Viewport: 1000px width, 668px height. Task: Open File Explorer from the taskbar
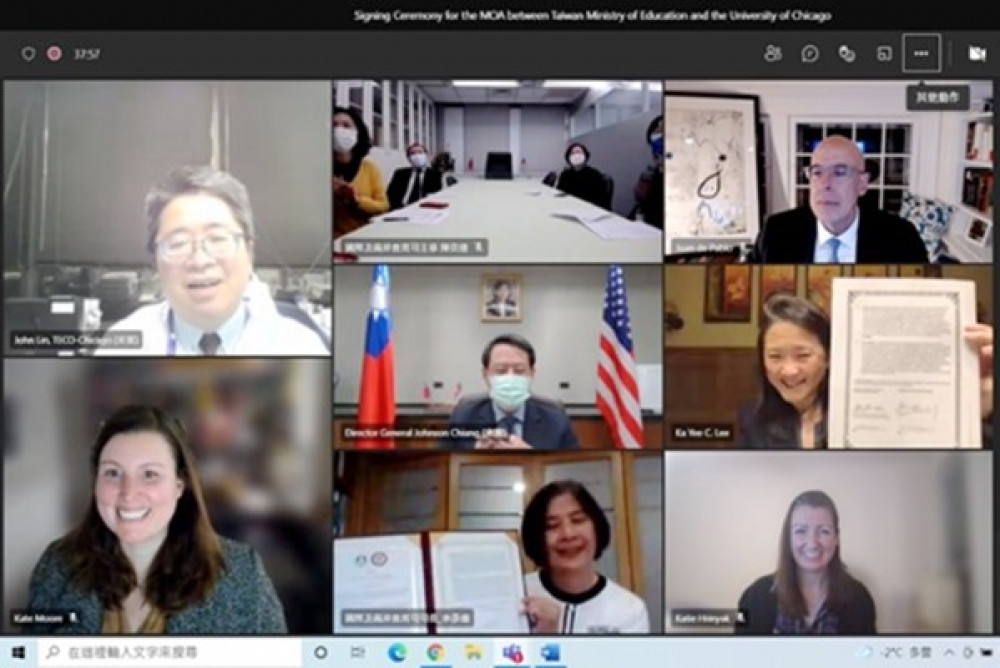(x=474, y=652)
